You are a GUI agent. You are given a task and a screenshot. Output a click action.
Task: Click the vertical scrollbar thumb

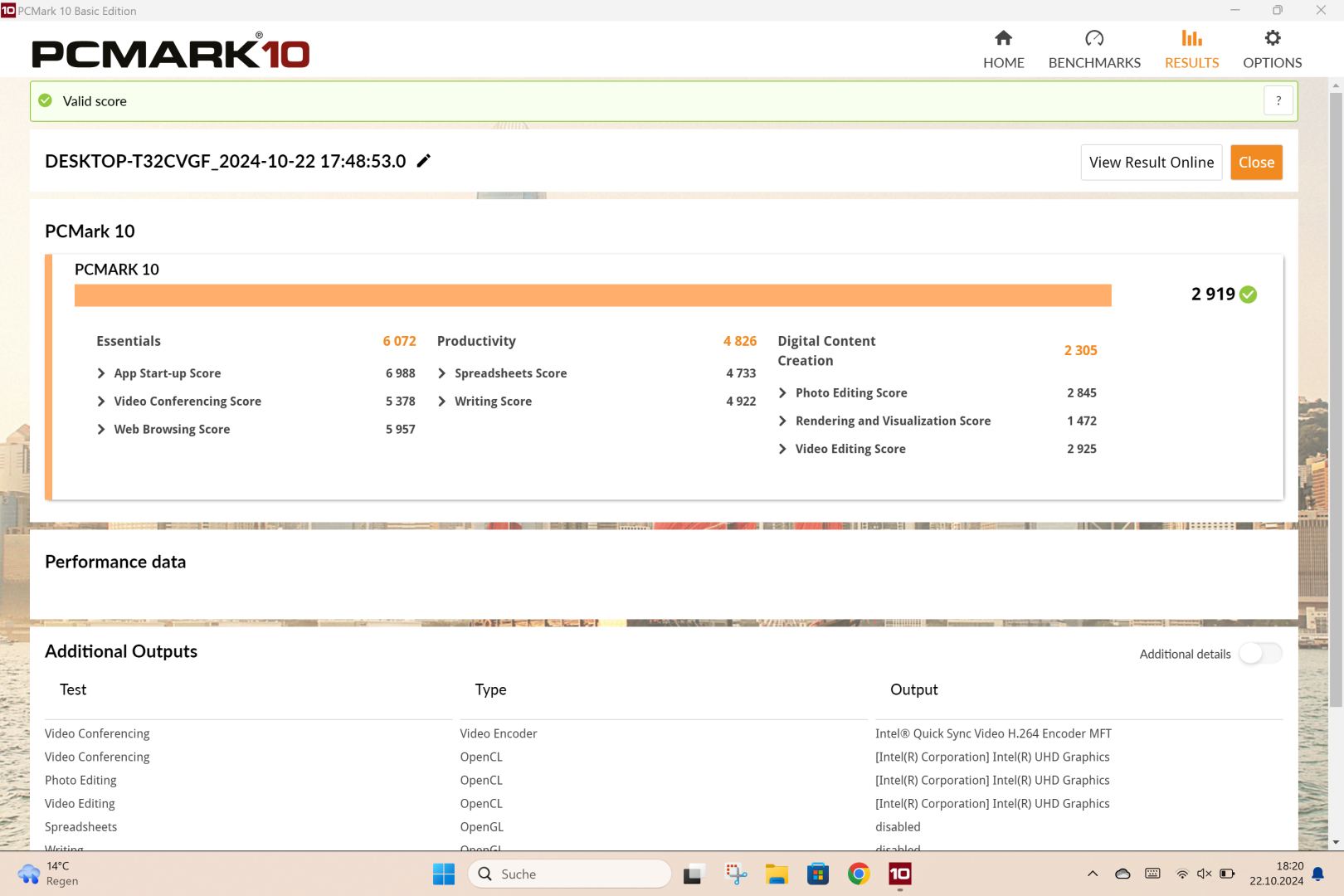pyautogui.click(x=1336, y=398)
